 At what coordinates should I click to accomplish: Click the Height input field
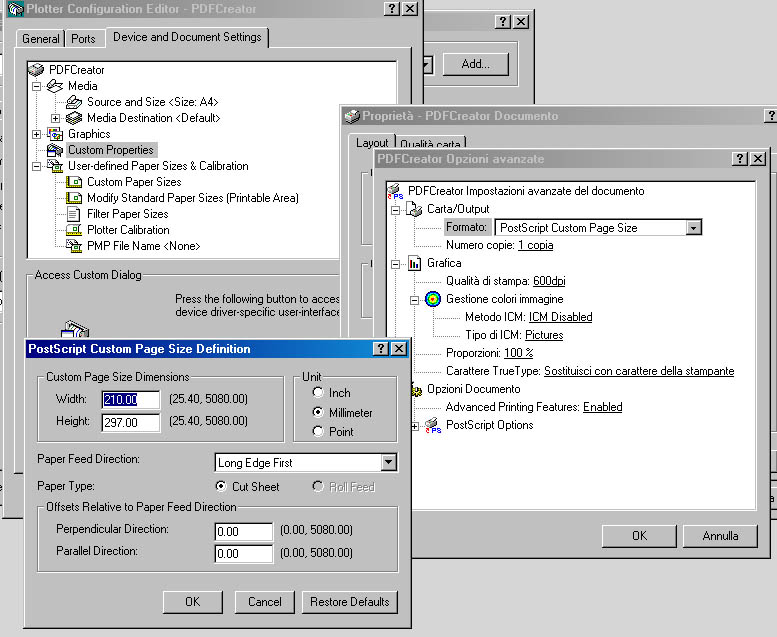click(131, 422)
